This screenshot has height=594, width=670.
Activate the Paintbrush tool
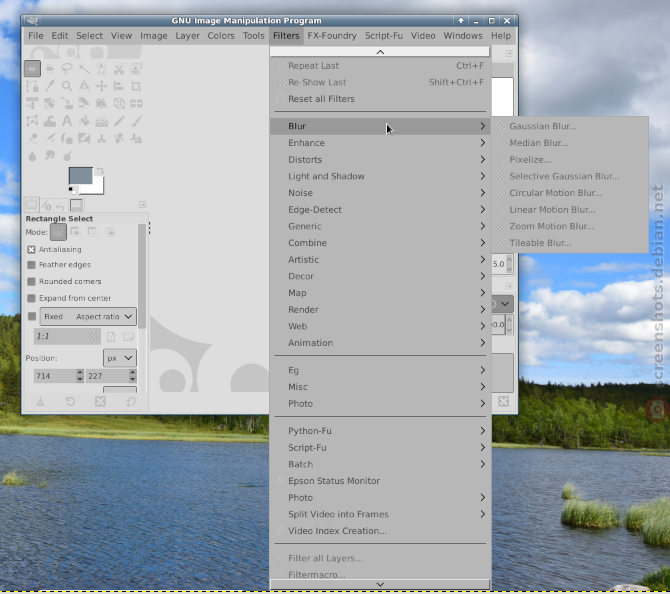click(x=136, y=121)
